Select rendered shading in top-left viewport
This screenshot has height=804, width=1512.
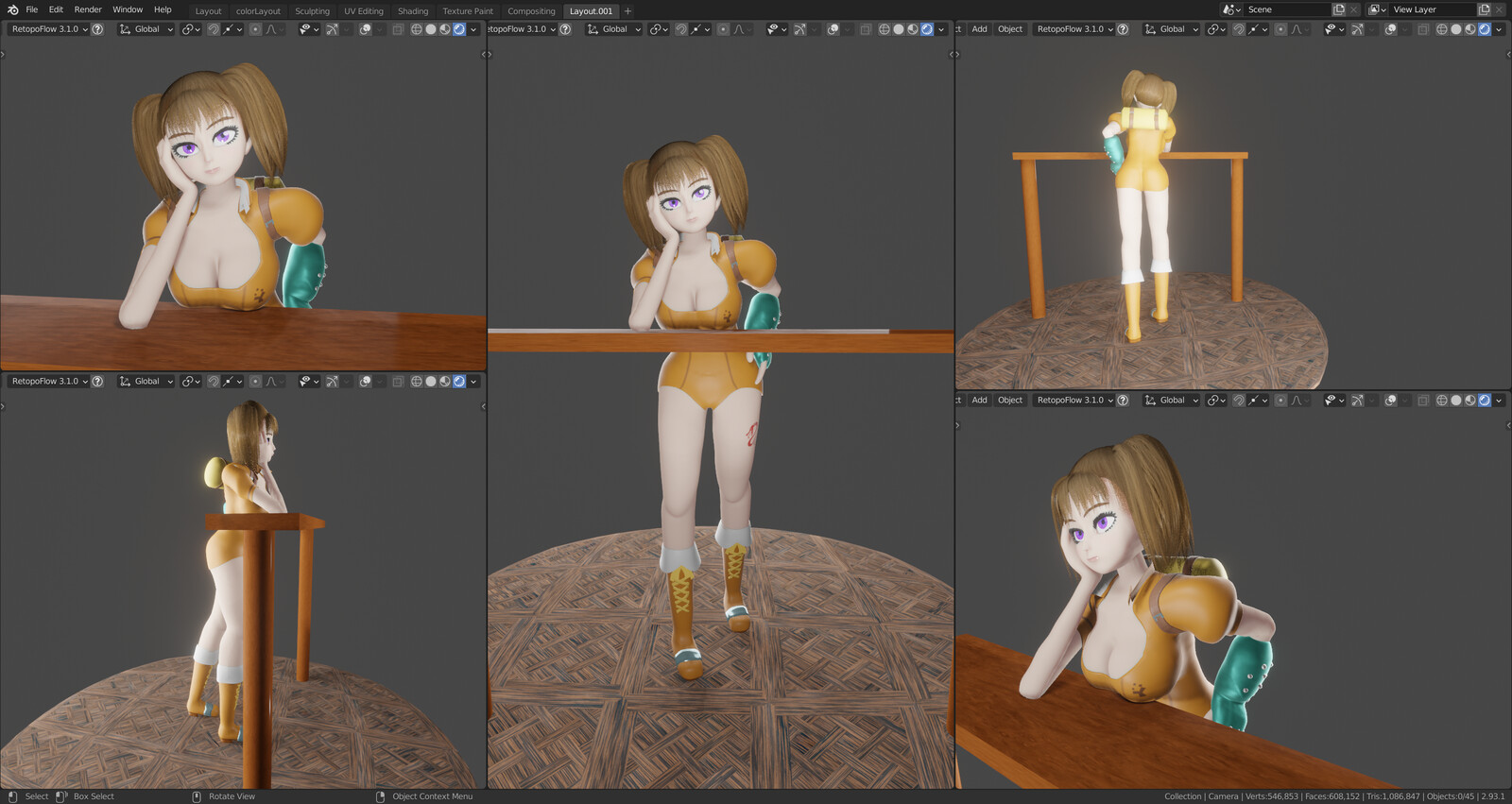coord(459,29)
